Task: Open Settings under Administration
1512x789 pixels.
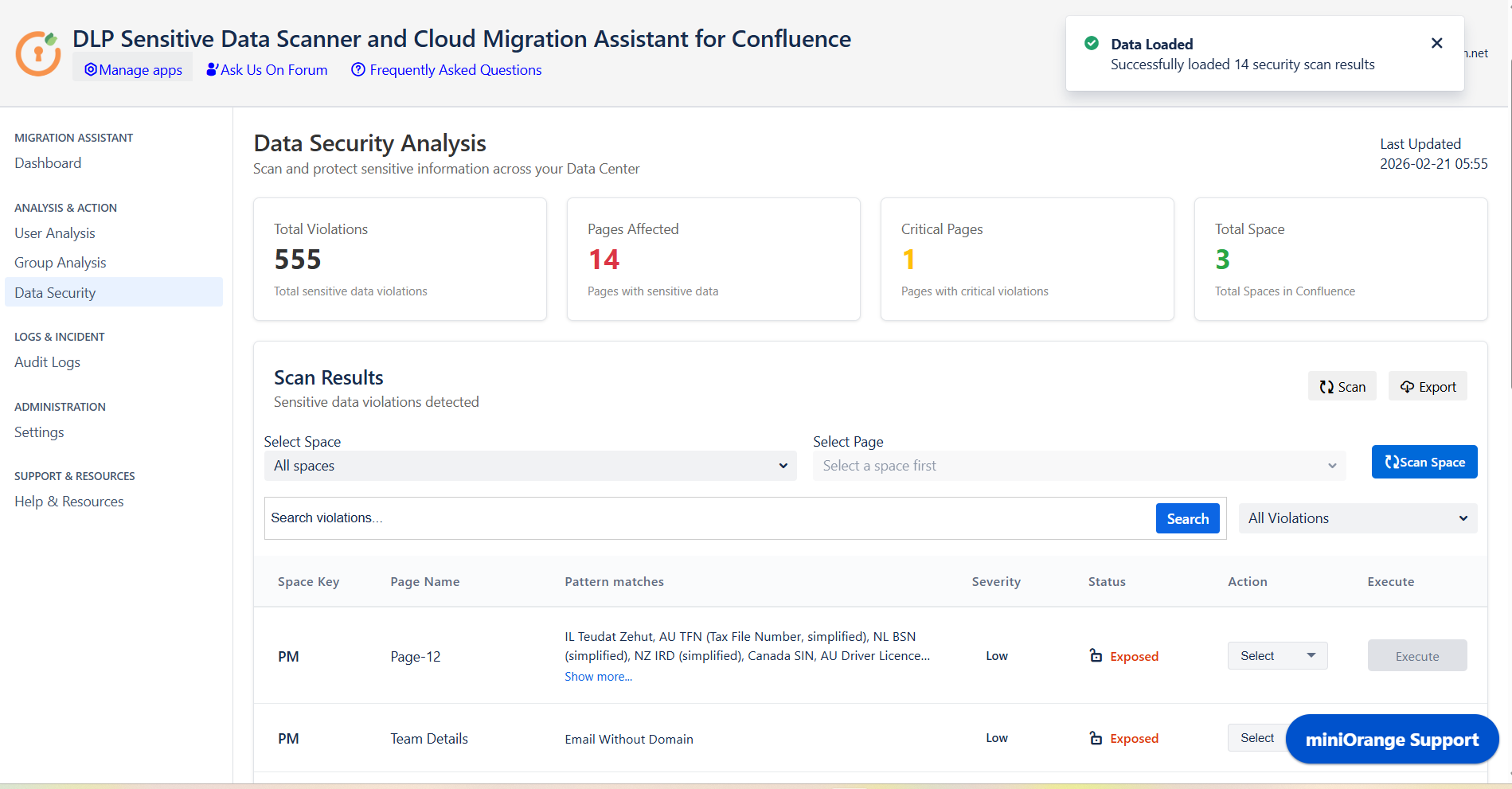Action: [39, 432]
